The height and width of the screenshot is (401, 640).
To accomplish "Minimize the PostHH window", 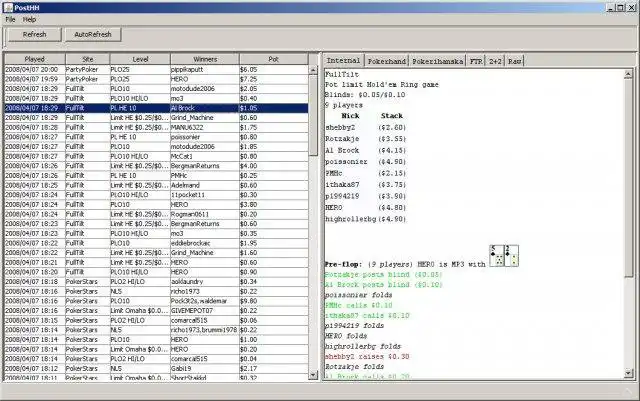I will pos(611,7).
